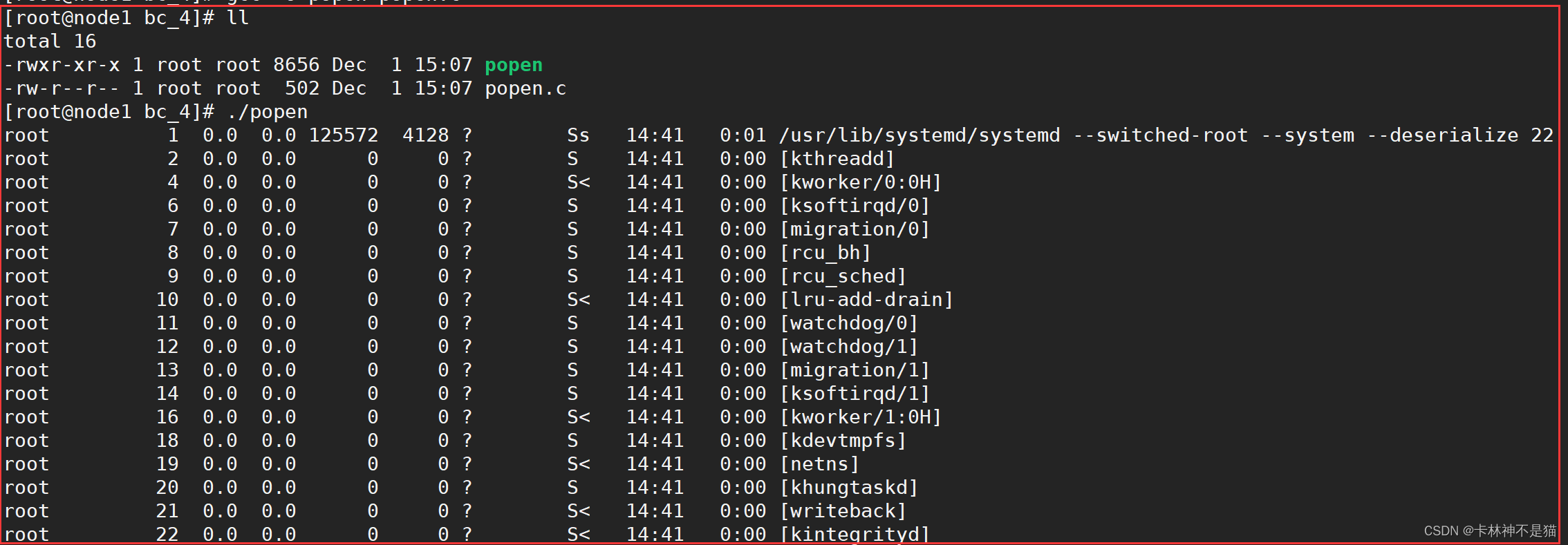Click the [ksoftirqd/0] process name

855,206
